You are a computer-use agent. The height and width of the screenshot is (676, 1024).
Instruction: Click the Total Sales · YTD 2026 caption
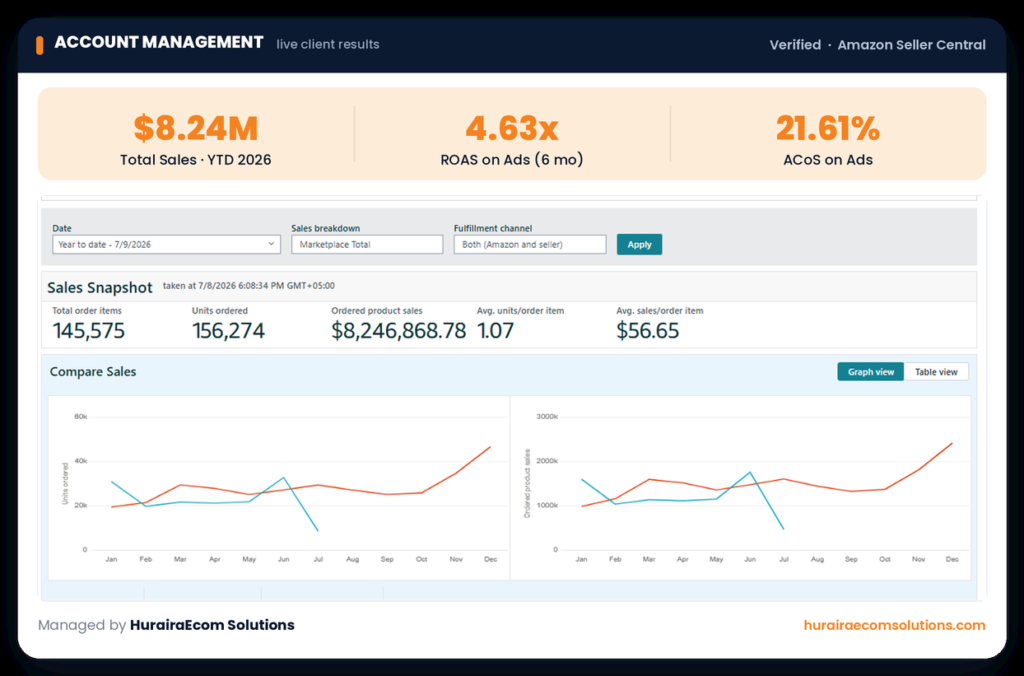pos(196,160)
